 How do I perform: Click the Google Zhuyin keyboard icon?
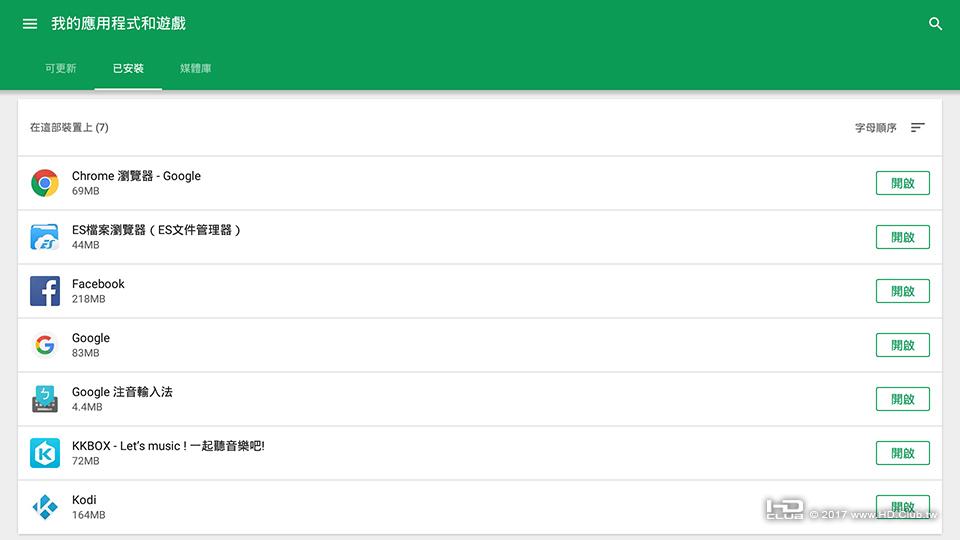45,399
